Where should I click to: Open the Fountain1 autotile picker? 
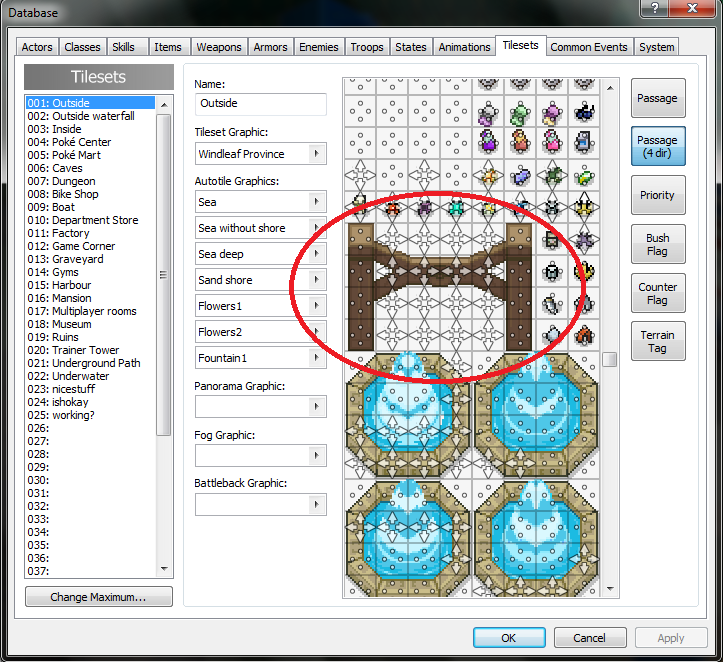316,358
